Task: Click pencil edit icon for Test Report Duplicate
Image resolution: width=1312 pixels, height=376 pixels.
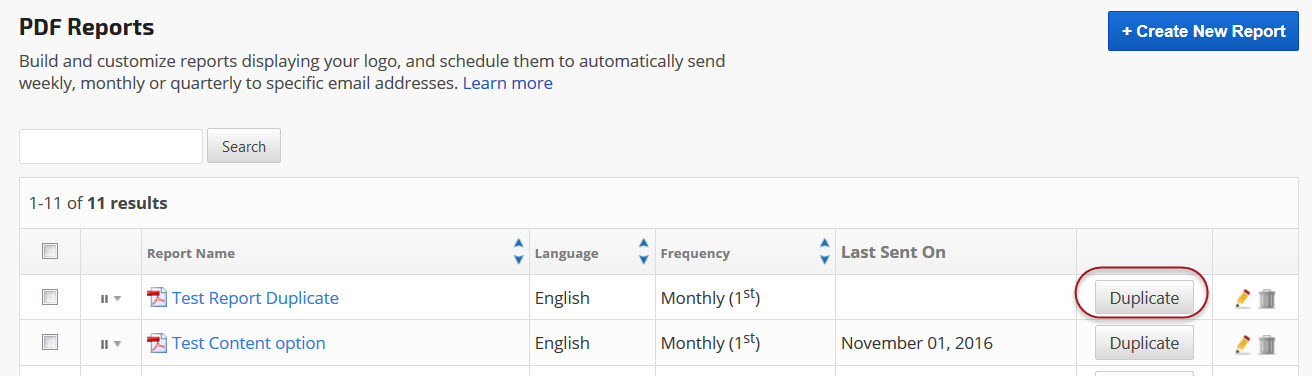Action: [x=1243, y=298]
